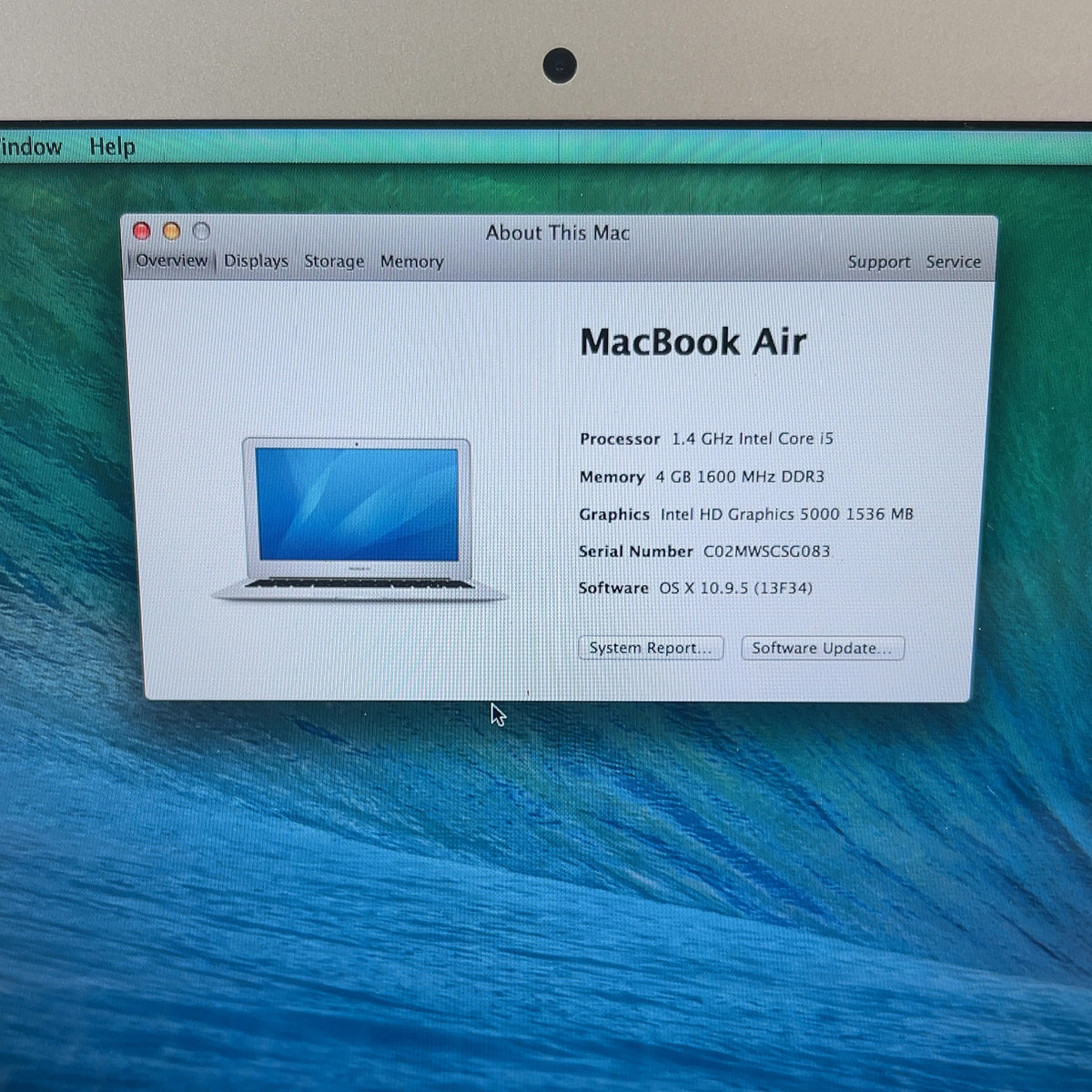Click the MacBook Air illustration

click(x=359, y=520)
